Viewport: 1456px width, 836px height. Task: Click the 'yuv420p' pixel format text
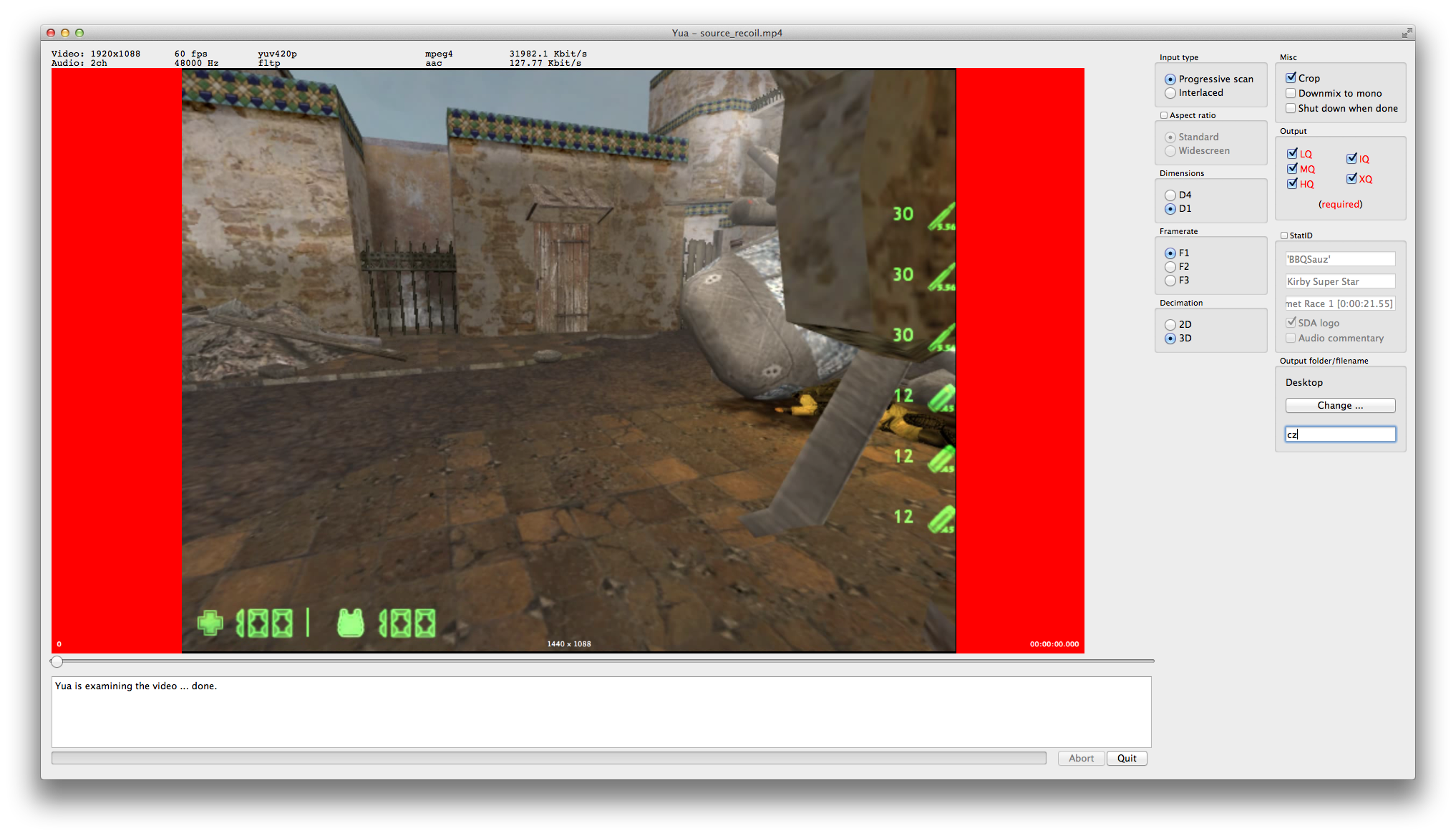point(278,54)
